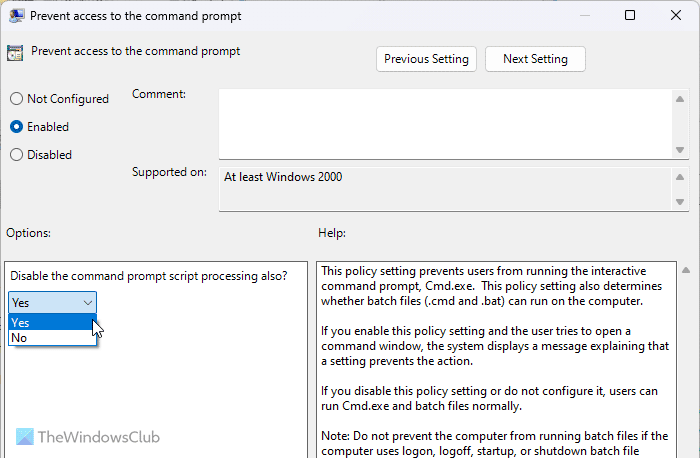Click the policy icon in the title bar
This screenshot has width=700, height=458.
tap(14, 16)
